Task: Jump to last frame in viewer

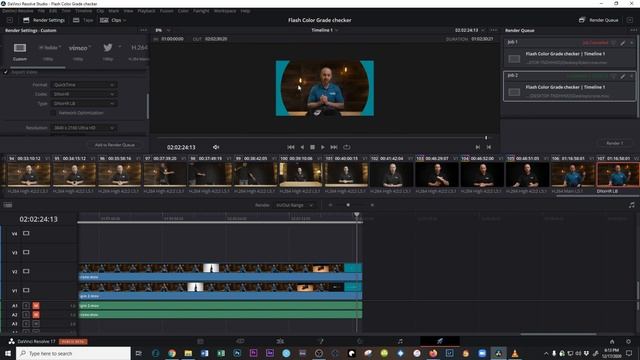Action: pos(334,147)
